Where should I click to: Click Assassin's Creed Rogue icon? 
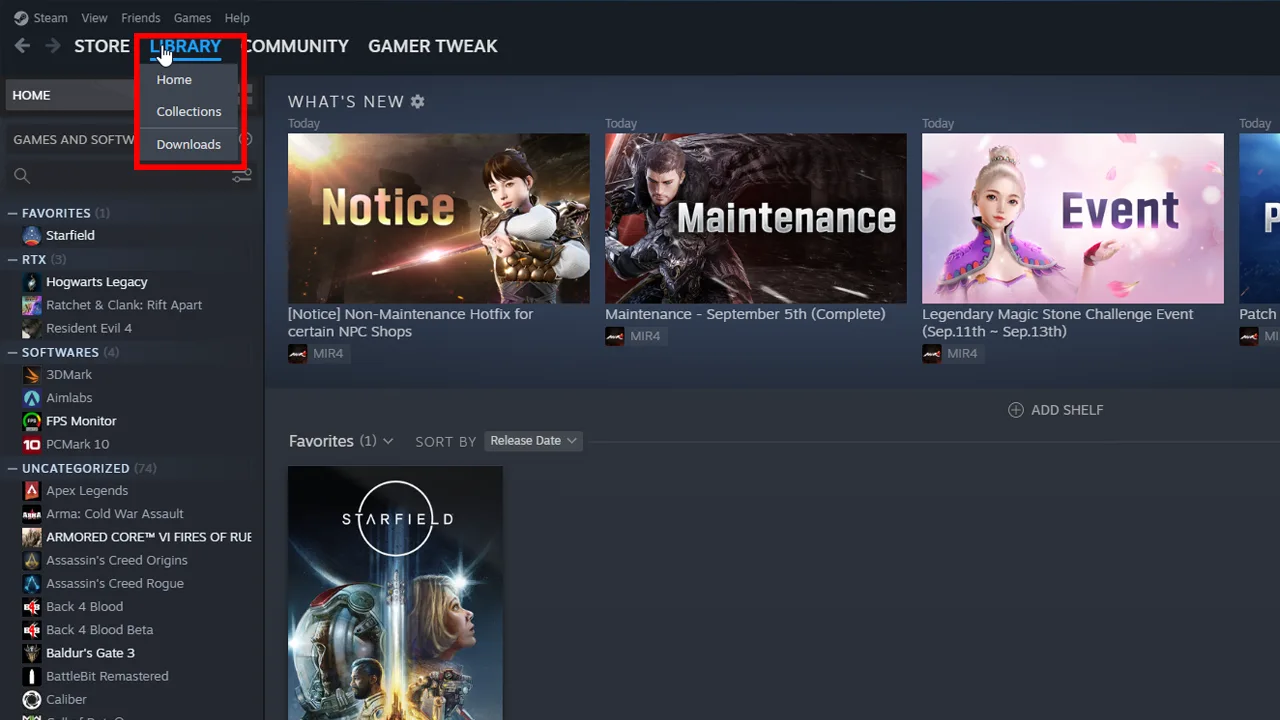(32, 583)
